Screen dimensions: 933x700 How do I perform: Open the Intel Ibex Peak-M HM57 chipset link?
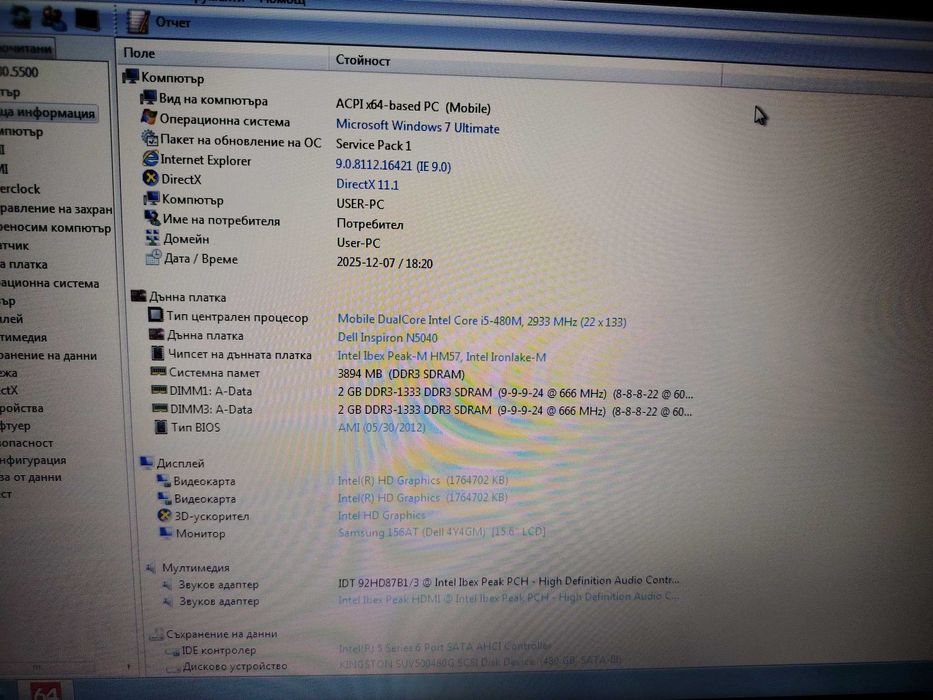pos(442,356)
